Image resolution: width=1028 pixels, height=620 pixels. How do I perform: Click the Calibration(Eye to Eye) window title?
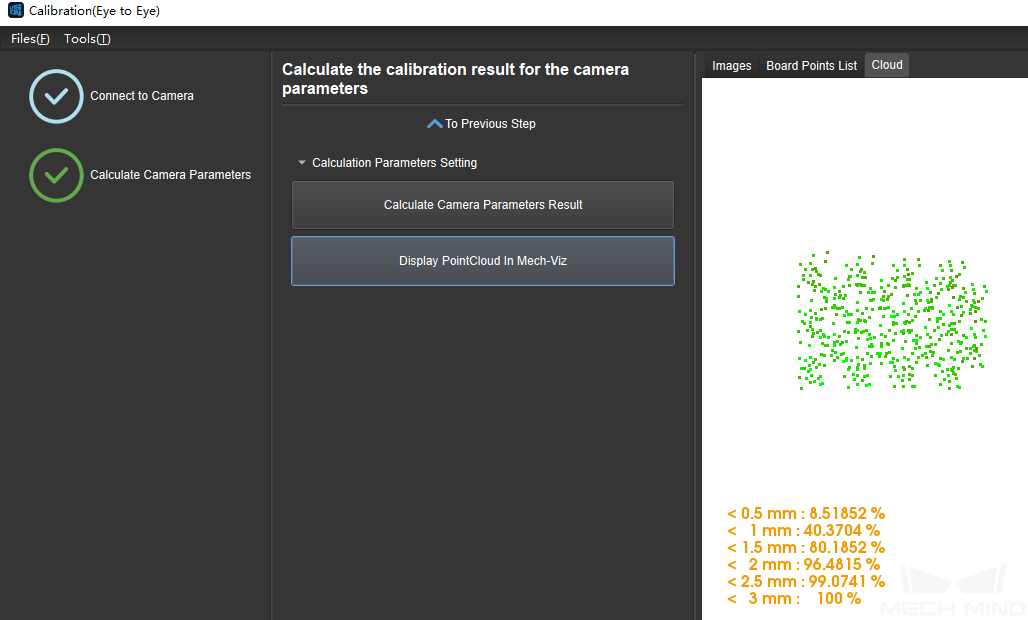[94, 11]
